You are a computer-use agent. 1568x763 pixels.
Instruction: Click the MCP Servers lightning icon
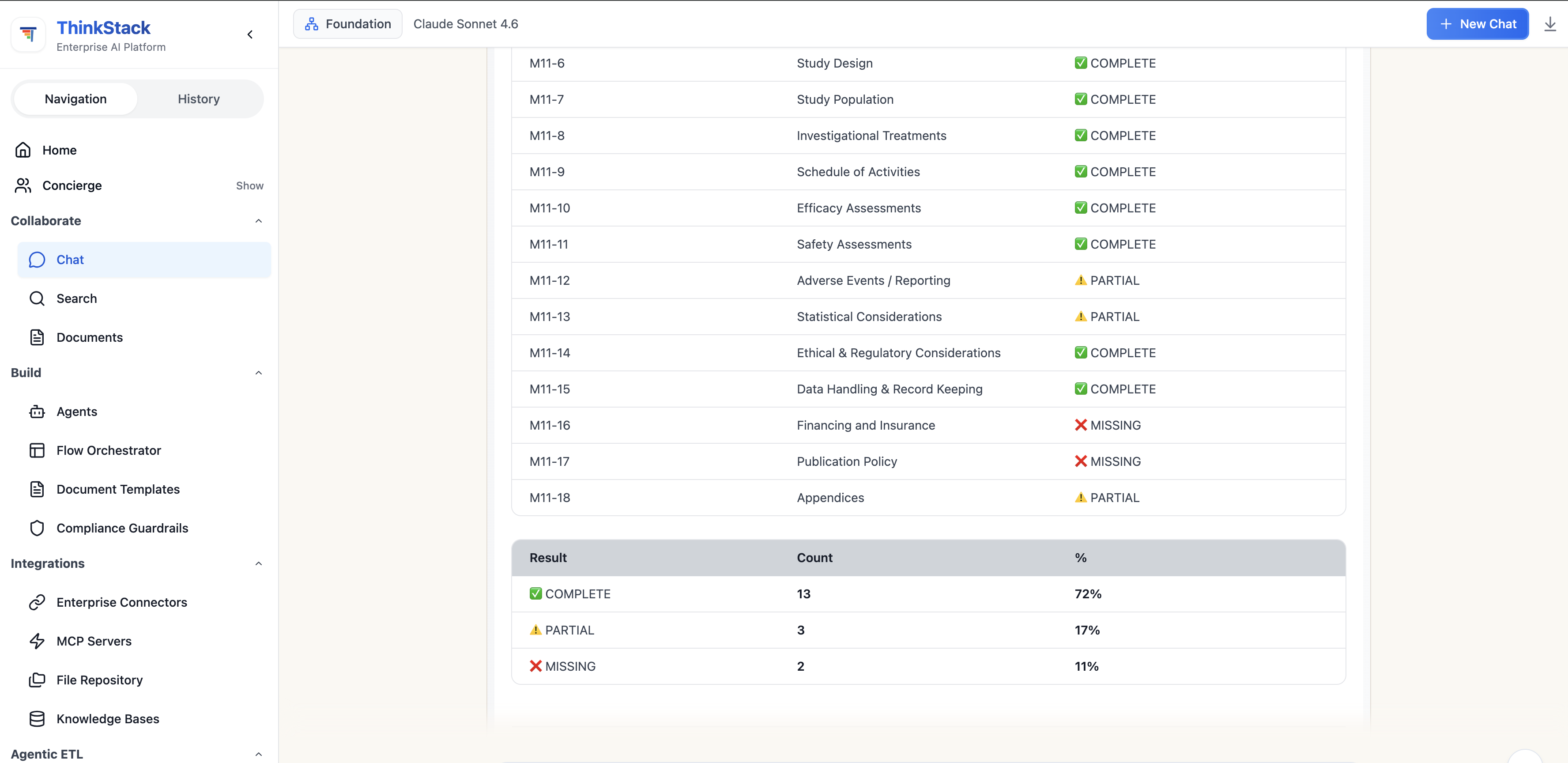37,641
